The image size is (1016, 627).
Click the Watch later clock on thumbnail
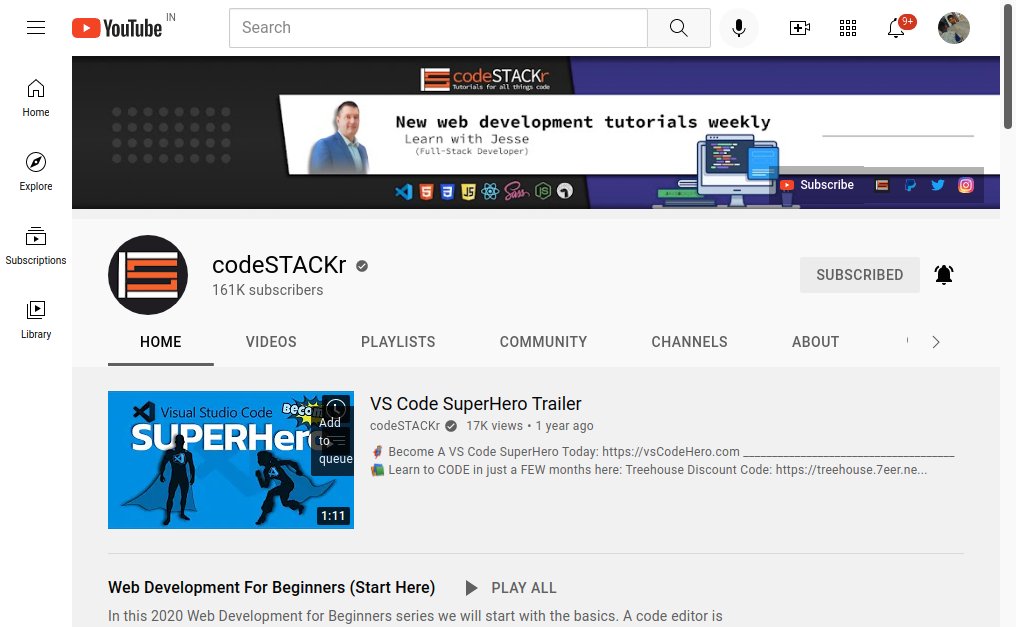(335, 409)
